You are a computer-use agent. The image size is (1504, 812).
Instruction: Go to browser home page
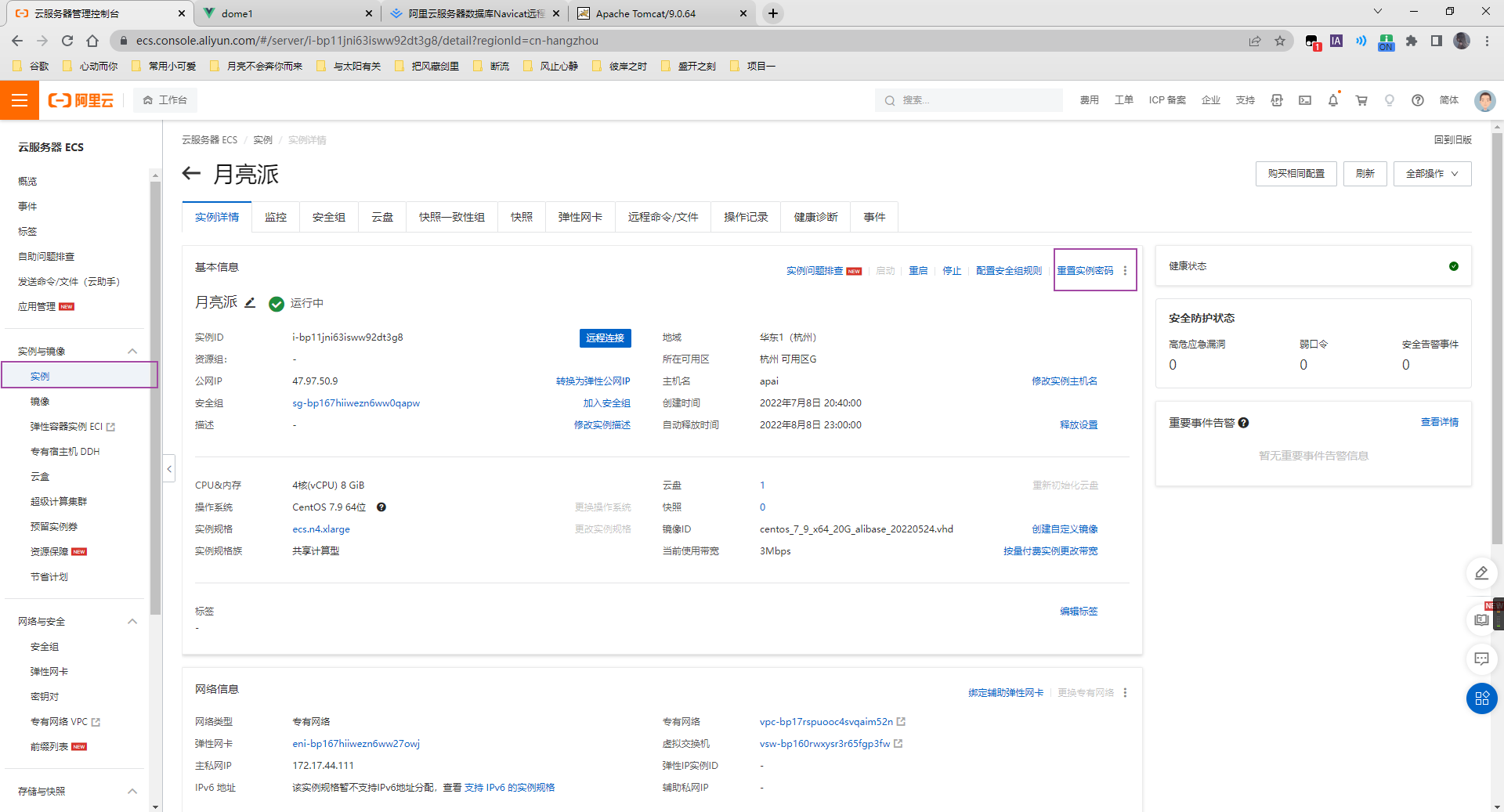(x=92, y=41)
